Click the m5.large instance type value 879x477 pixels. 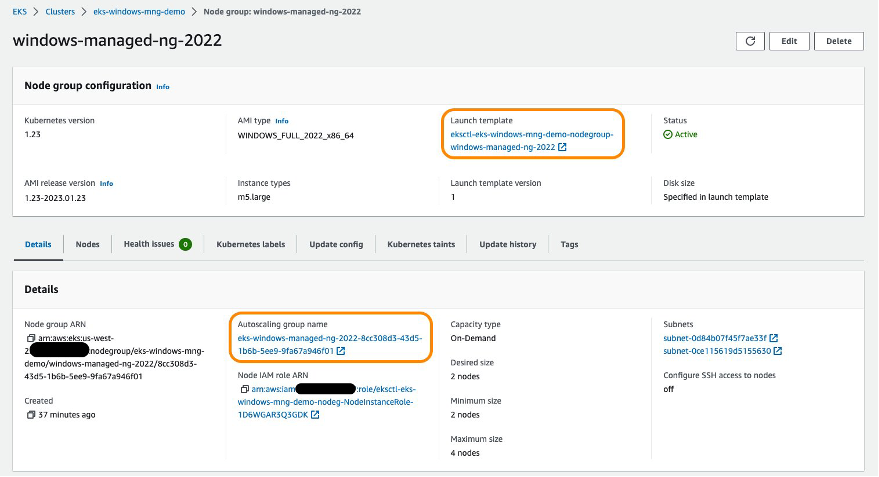[254, 197]
